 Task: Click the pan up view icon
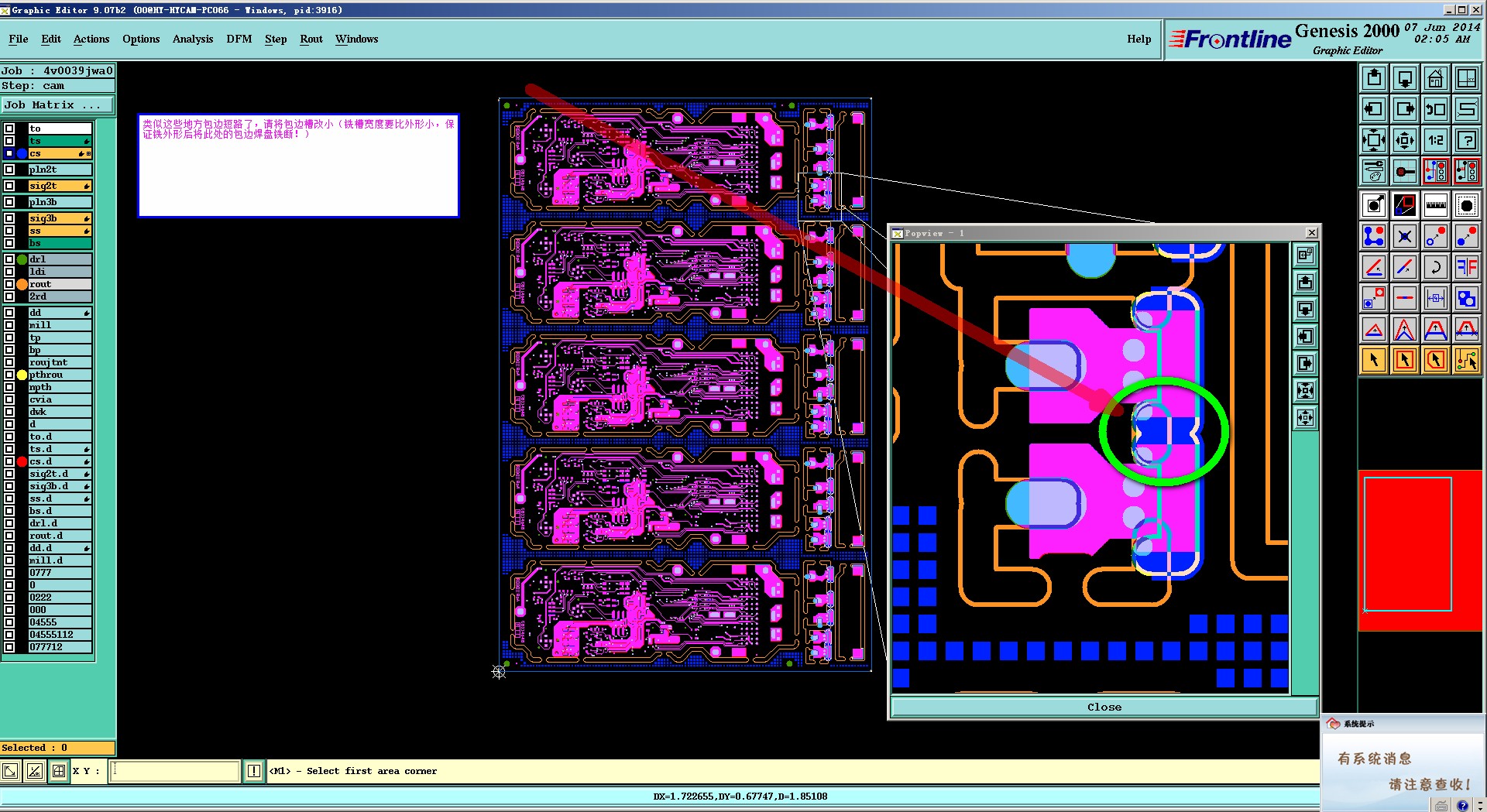click(1374, 78)
